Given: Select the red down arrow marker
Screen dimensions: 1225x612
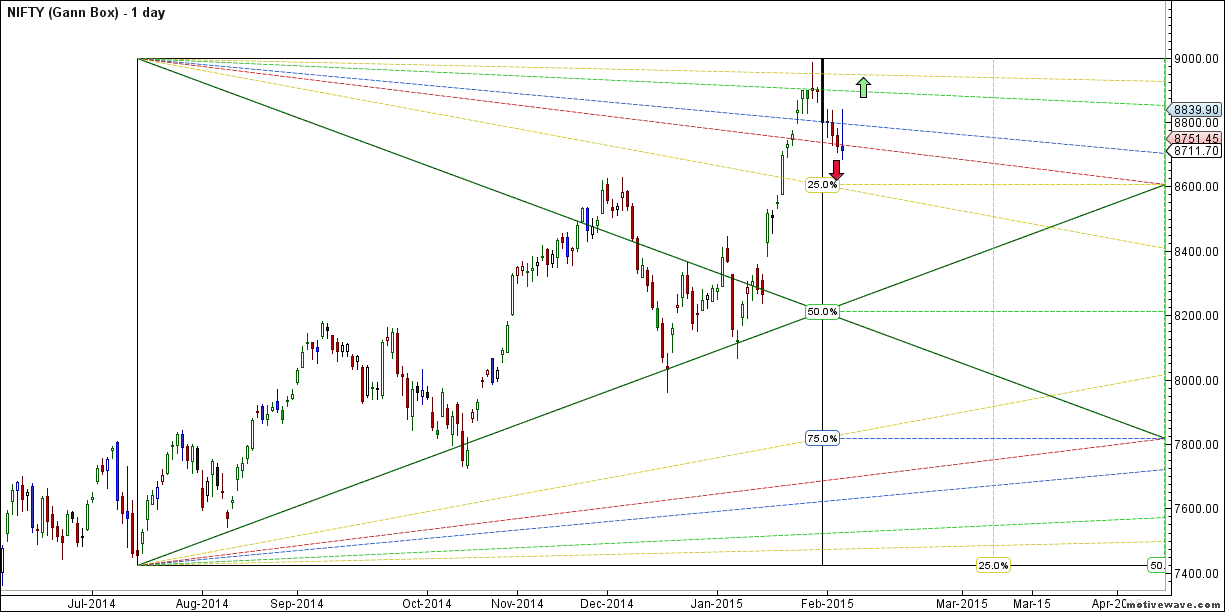Looking at the screenshot, I should pos(836,172).
